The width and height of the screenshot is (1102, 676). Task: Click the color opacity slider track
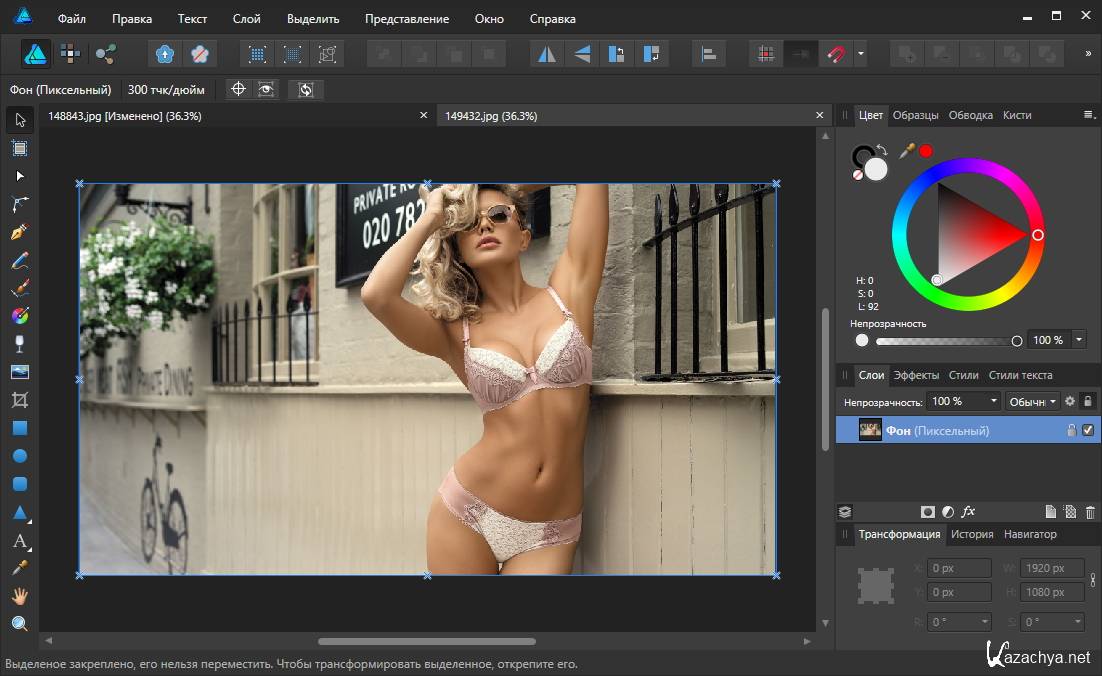click(x=945, y=341)
